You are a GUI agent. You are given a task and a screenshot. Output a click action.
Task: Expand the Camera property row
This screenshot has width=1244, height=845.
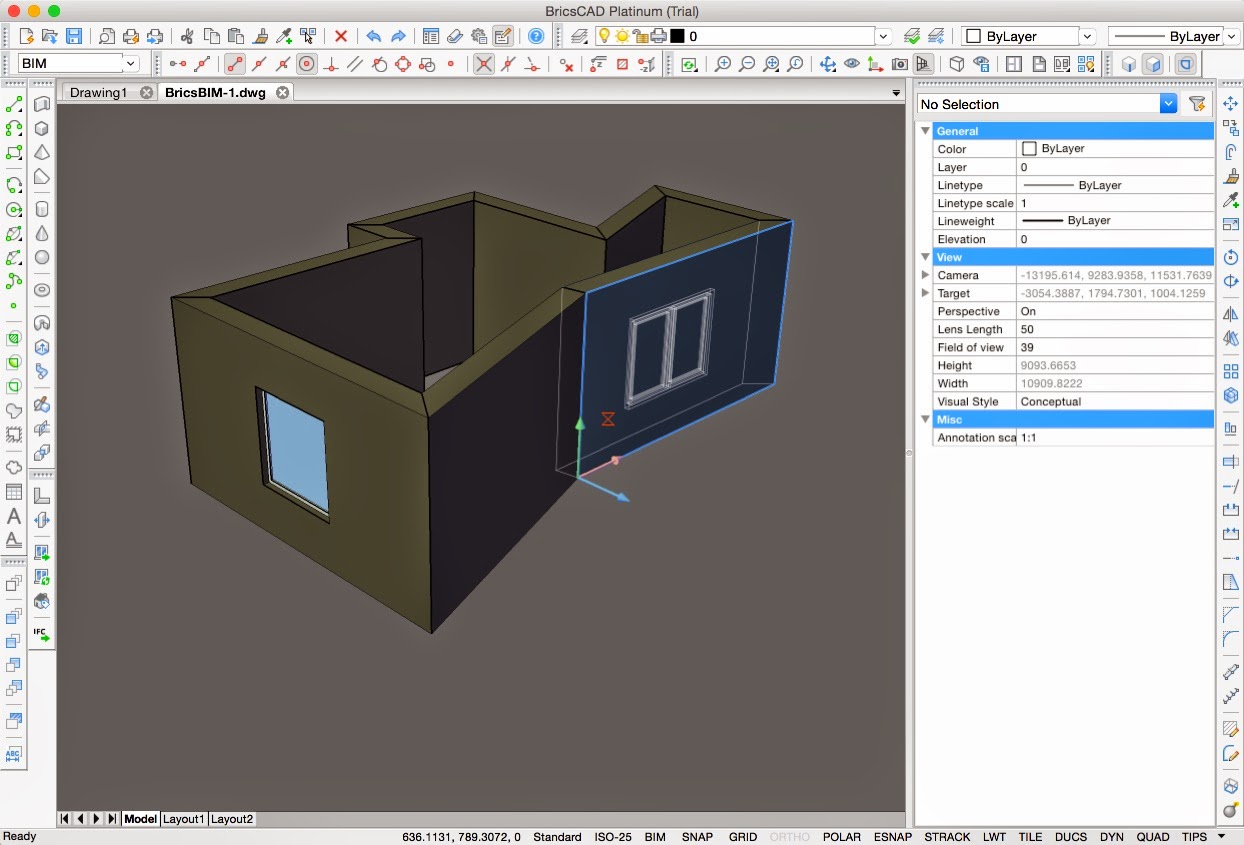pyautogui.click(x=925, y=275)
